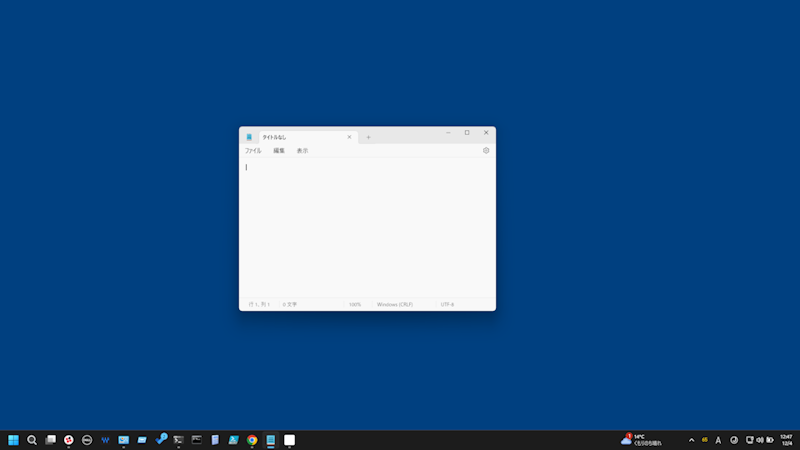800x450 pixels.
Task: Click the line and column status entry
Action: (x=259, y=305)
